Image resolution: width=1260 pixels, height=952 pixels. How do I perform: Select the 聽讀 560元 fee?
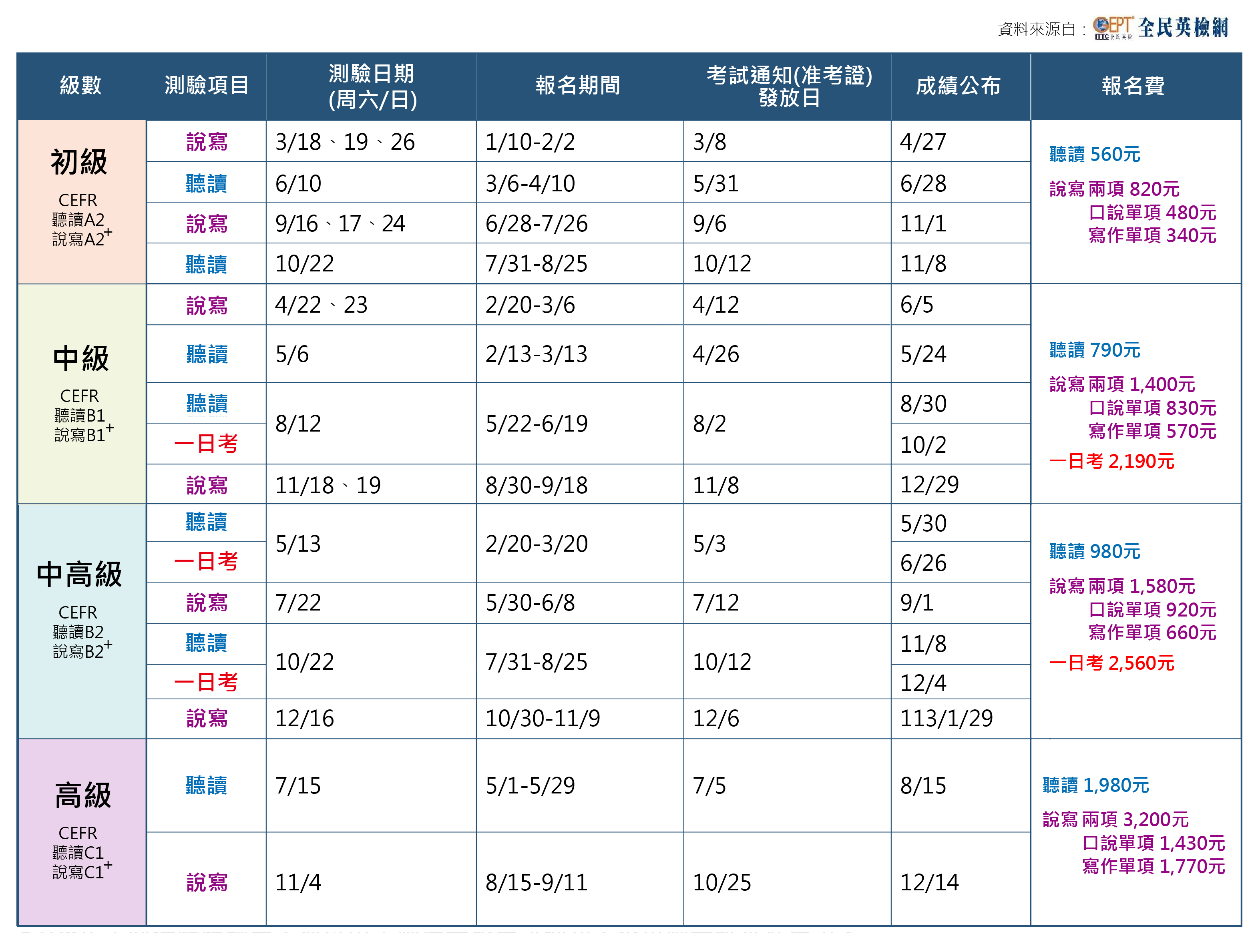(1094, 155)
